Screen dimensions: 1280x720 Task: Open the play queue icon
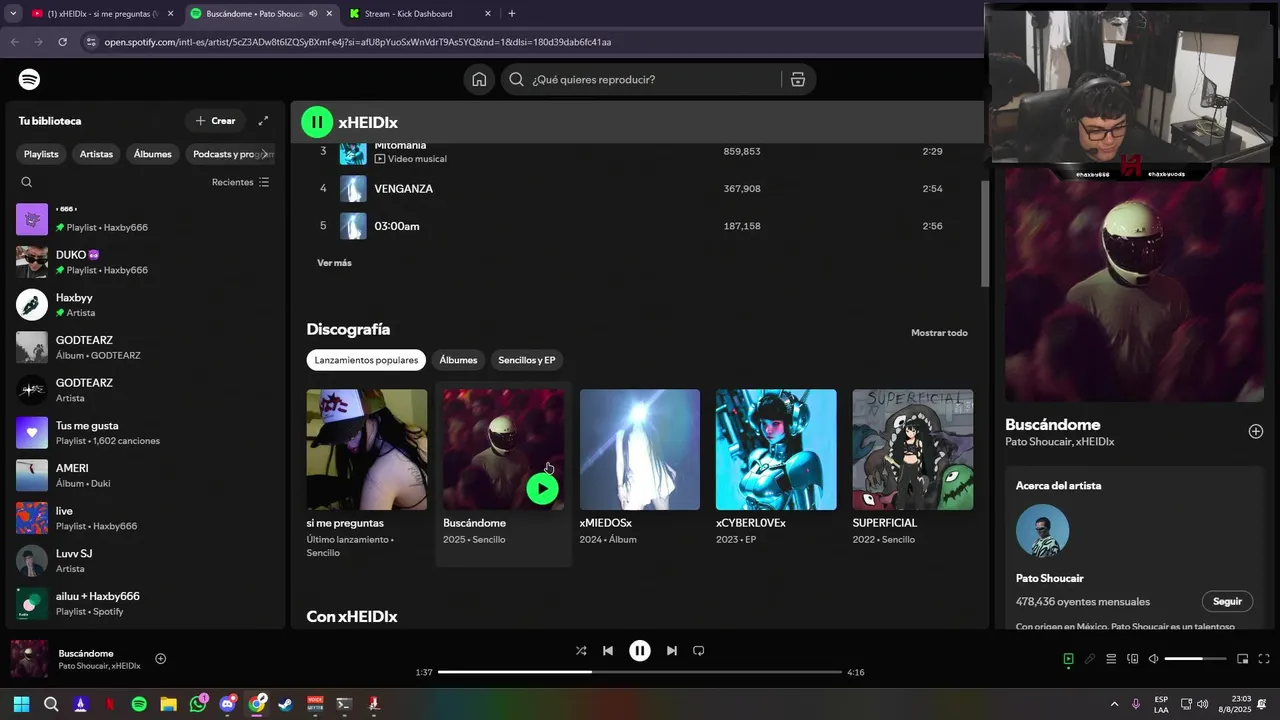click(x=1111, y=659)
